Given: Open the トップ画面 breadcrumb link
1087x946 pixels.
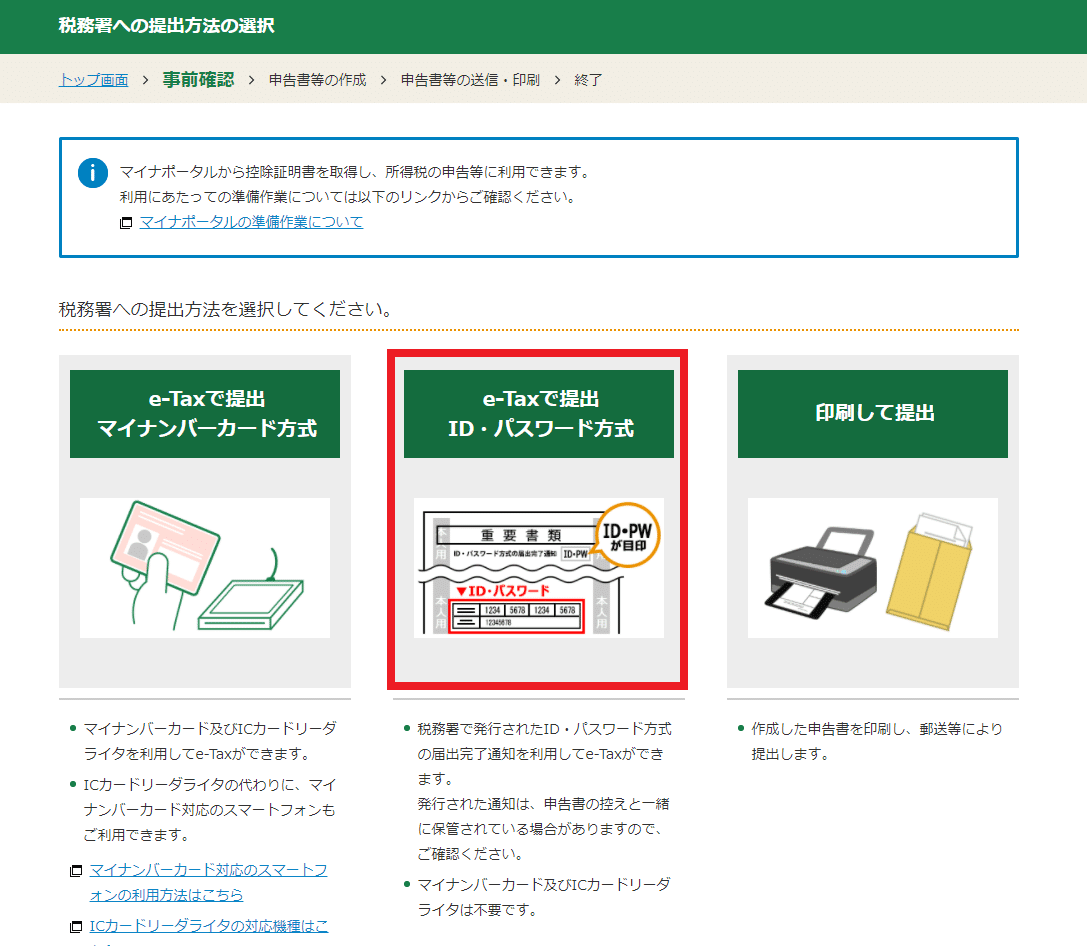Looking at the screenshot, I should tap(94, 80).
